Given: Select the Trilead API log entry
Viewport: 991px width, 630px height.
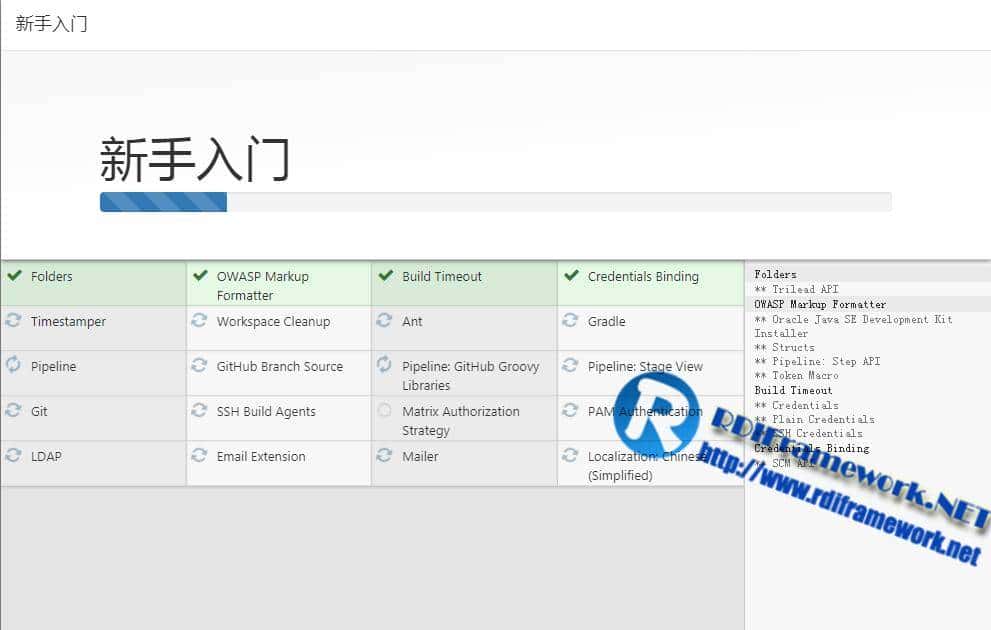Looking at the screenshot, I should pyautogui.click(x=800, y=289).
